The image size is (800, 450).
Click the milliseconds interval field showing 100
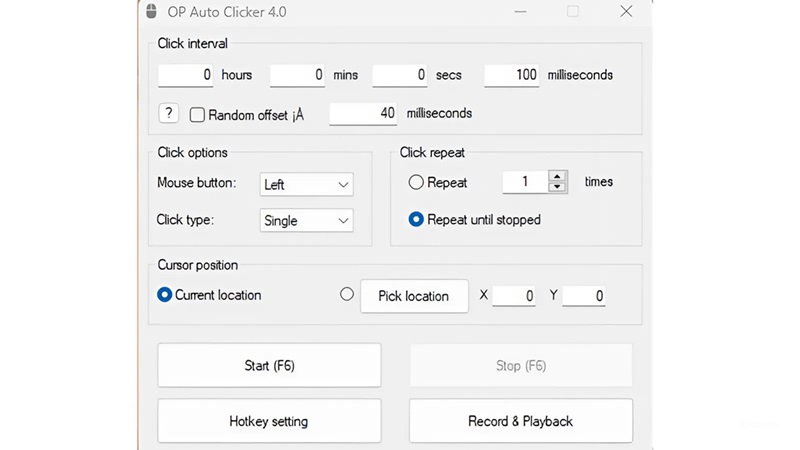tap(512, 75)
